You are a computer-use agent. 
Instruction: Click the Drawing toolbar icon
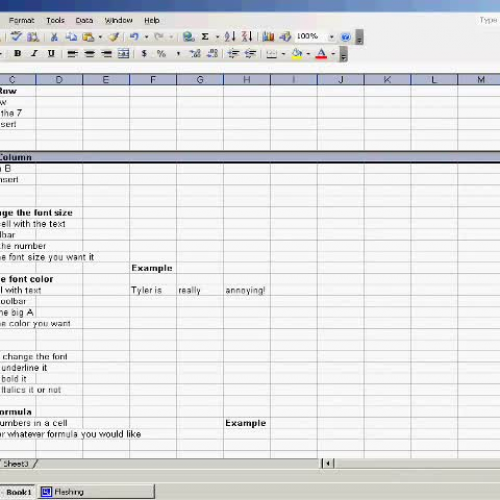pyautogui.click(x=285, y=36)
